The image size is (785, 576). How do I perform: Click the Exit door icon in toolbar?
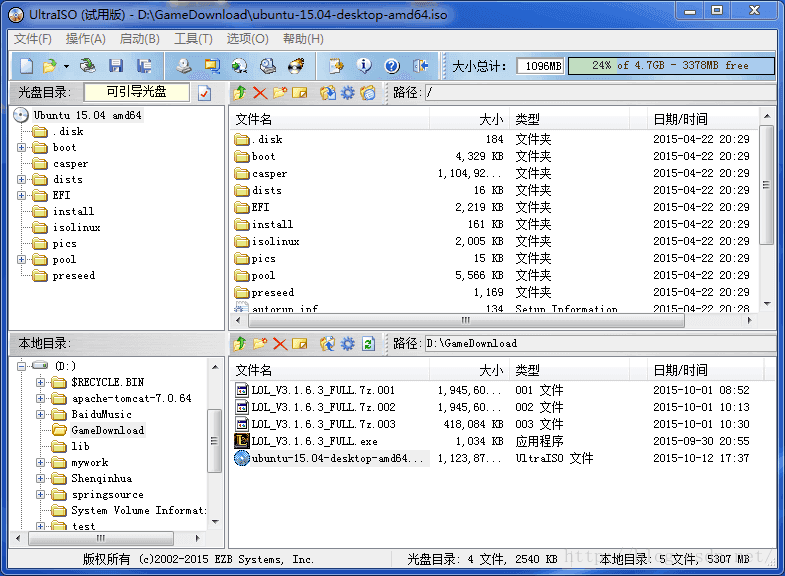coord(420,66)
